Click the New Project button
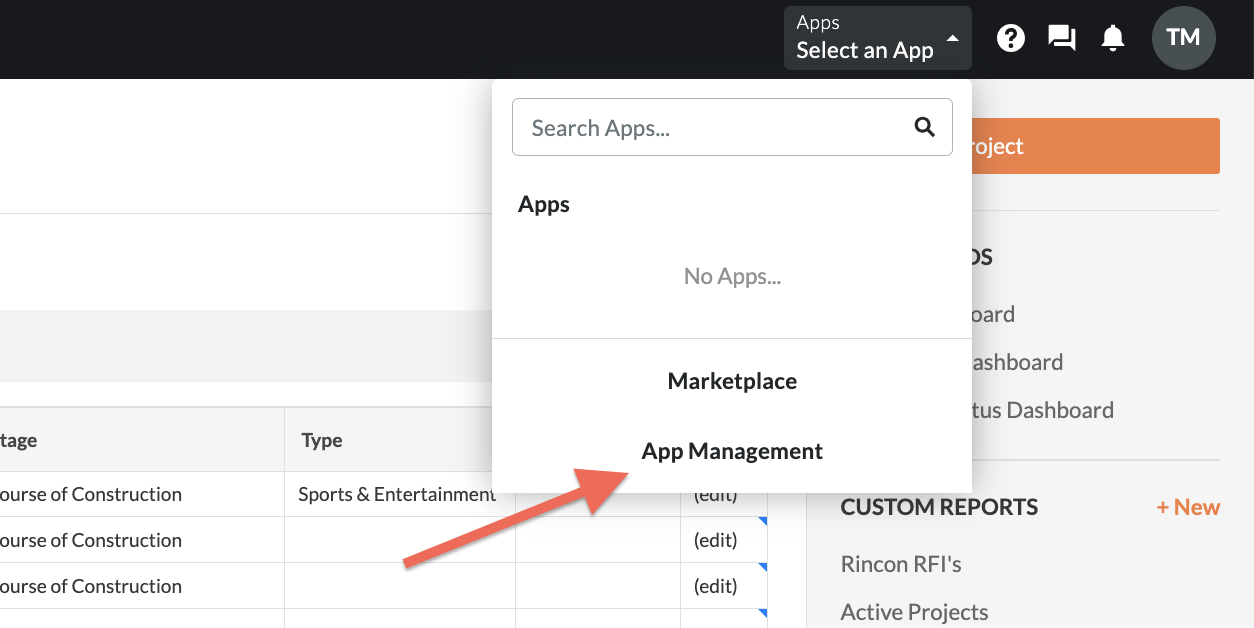This screenshot has width=1254, height=628. pos(1090,146)
